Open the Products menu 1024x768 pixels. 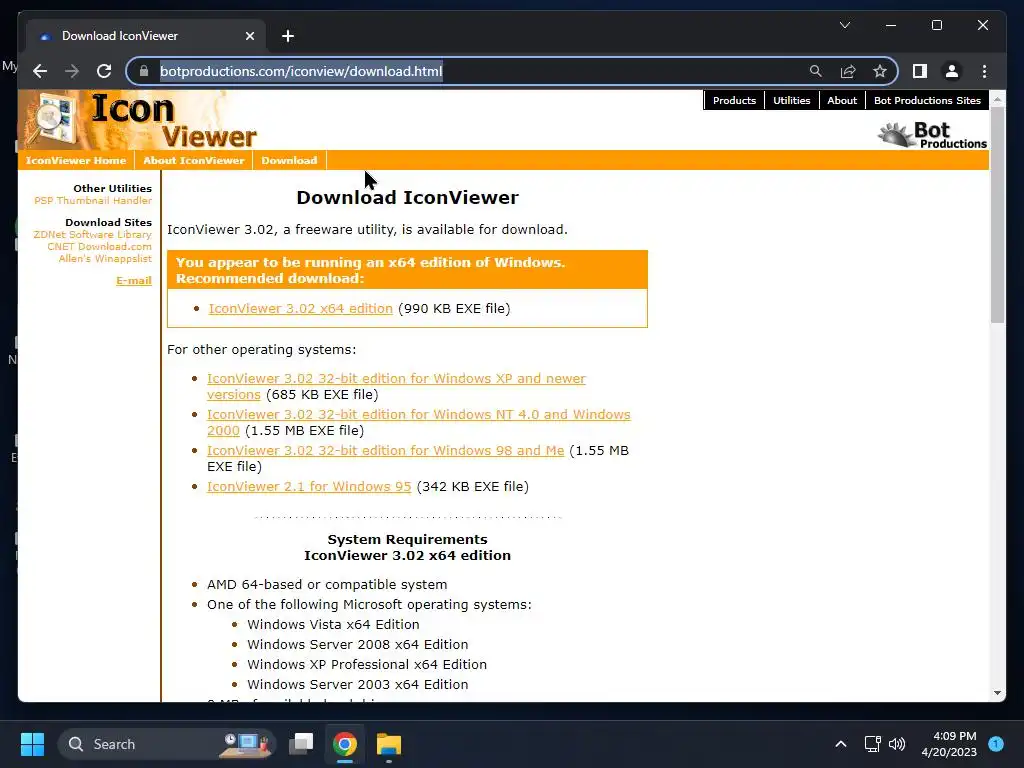(734, 101)
